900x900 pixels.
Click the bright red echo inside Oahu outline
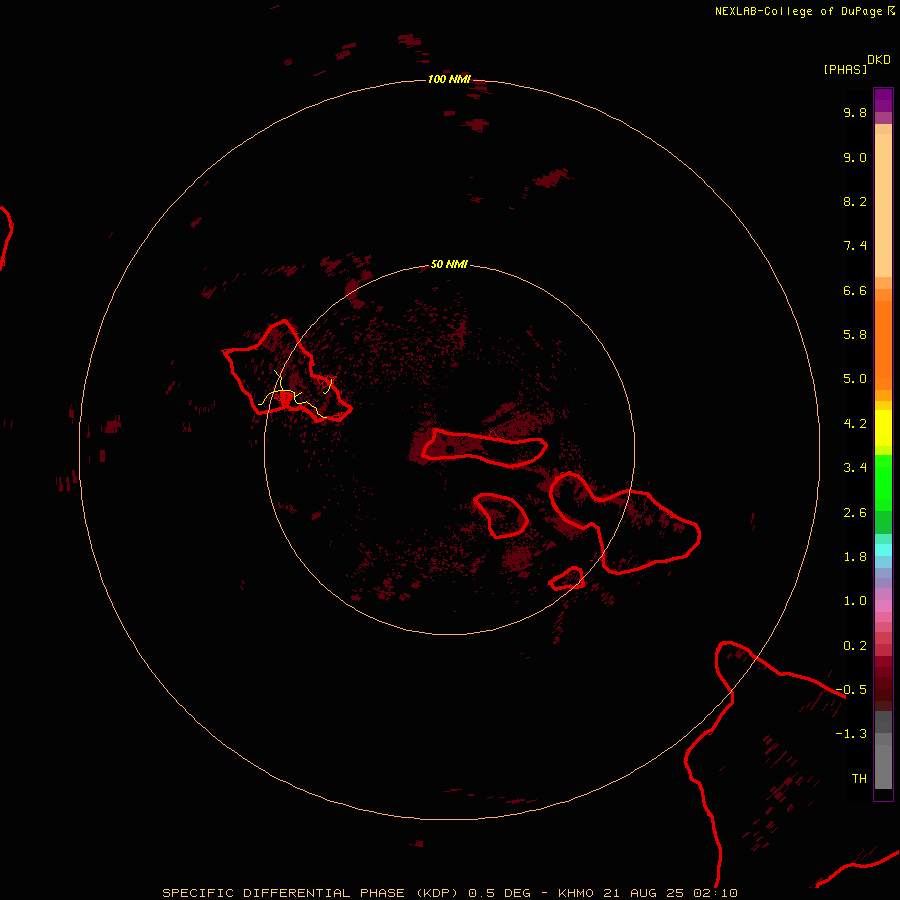click(285, 398)
